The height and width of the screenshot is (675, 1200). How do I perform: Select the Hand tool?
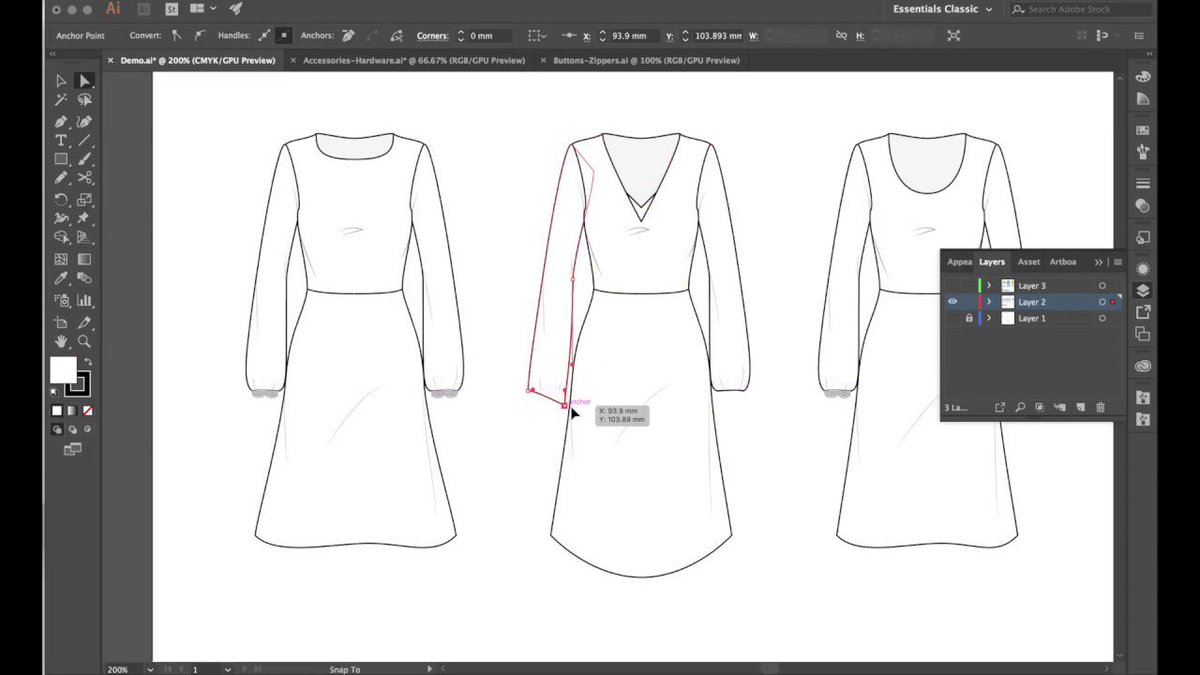61,341
